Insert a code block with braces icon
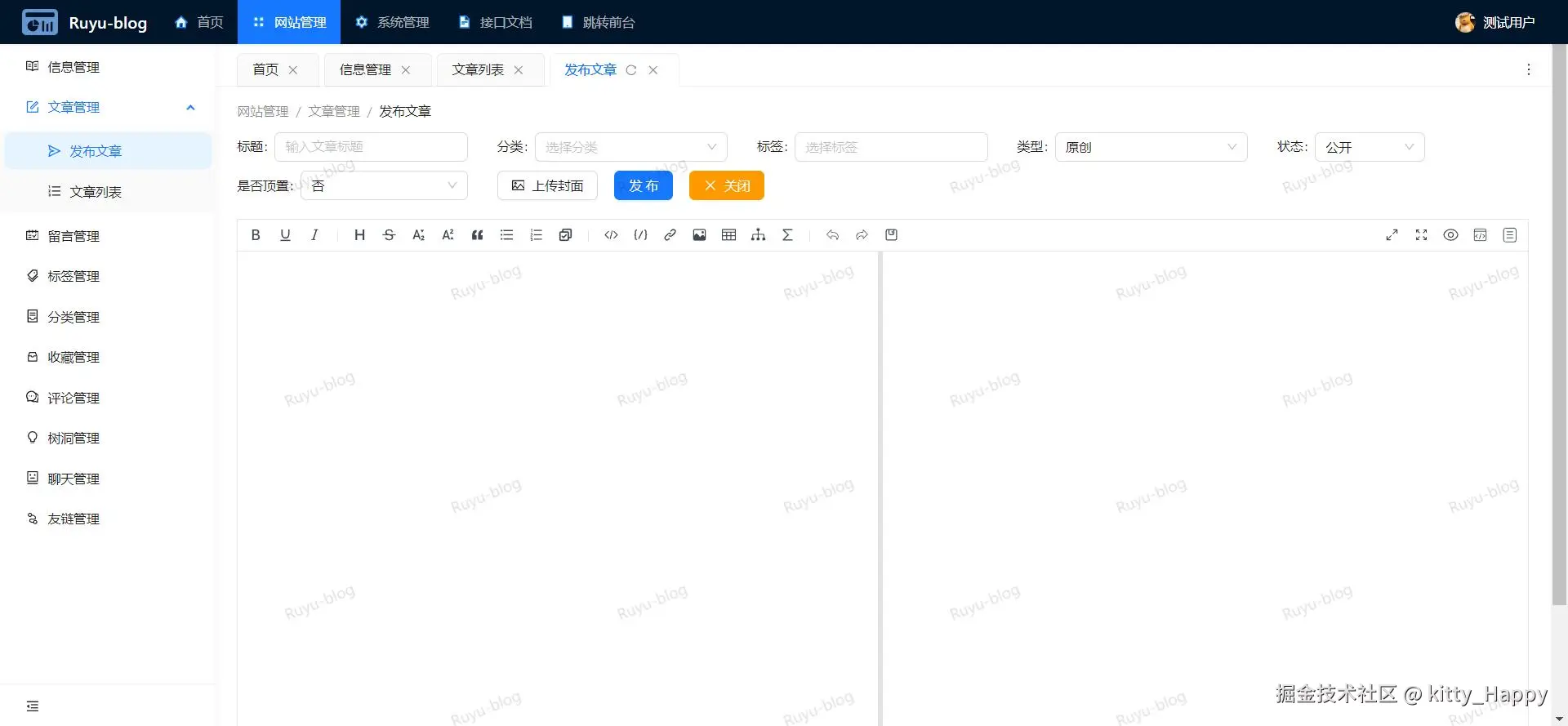Screen dimensions: 1568x726 (x=640, y=235)
